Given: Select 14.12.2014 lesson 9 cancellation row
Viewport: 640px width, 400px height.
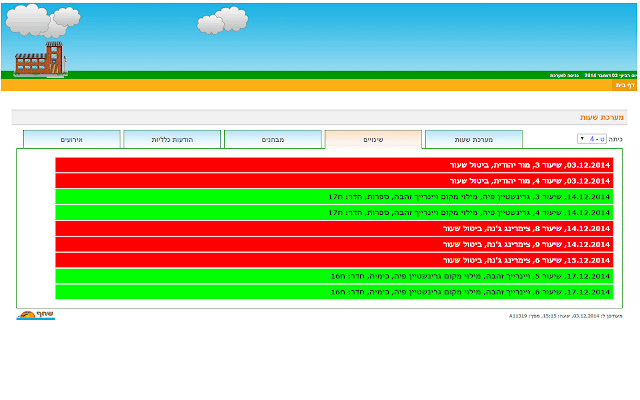Looking at the screenshot, I should coord(334,244).
